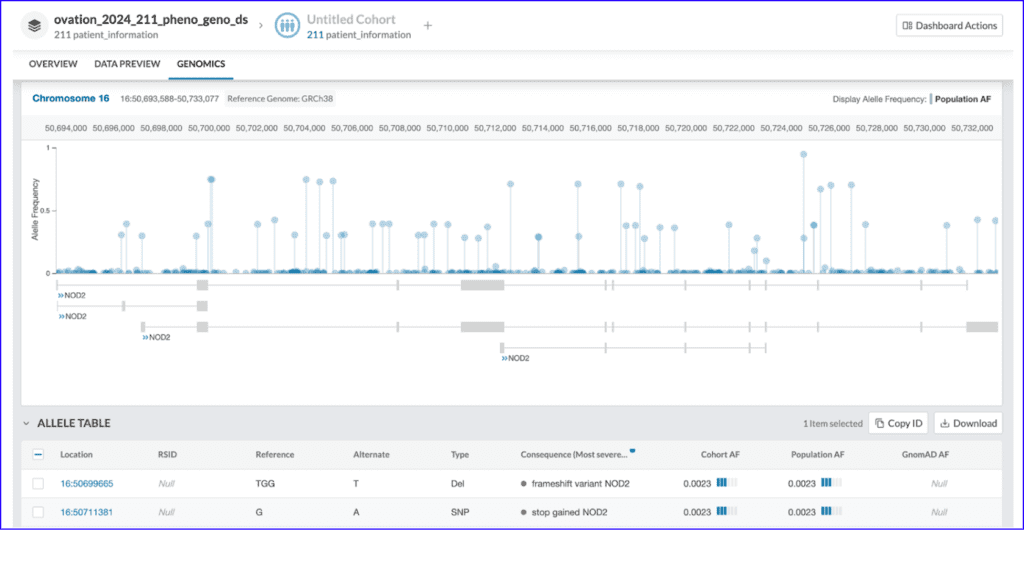
Task: Click the Cohort AF column header
Action: point(720,454)
